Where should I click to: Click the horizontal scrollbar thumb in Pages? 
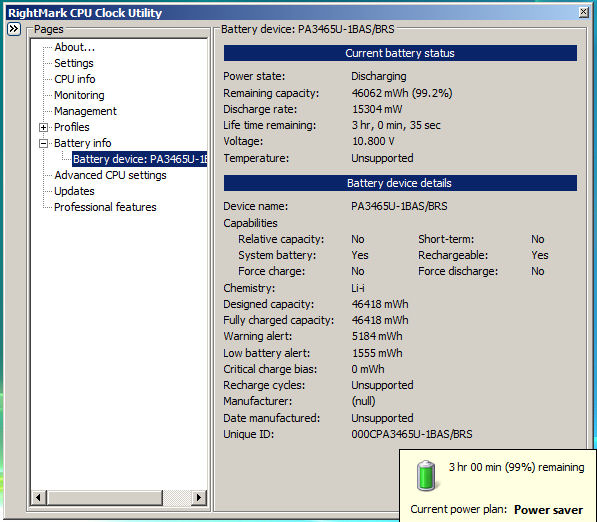pos(104,497)
